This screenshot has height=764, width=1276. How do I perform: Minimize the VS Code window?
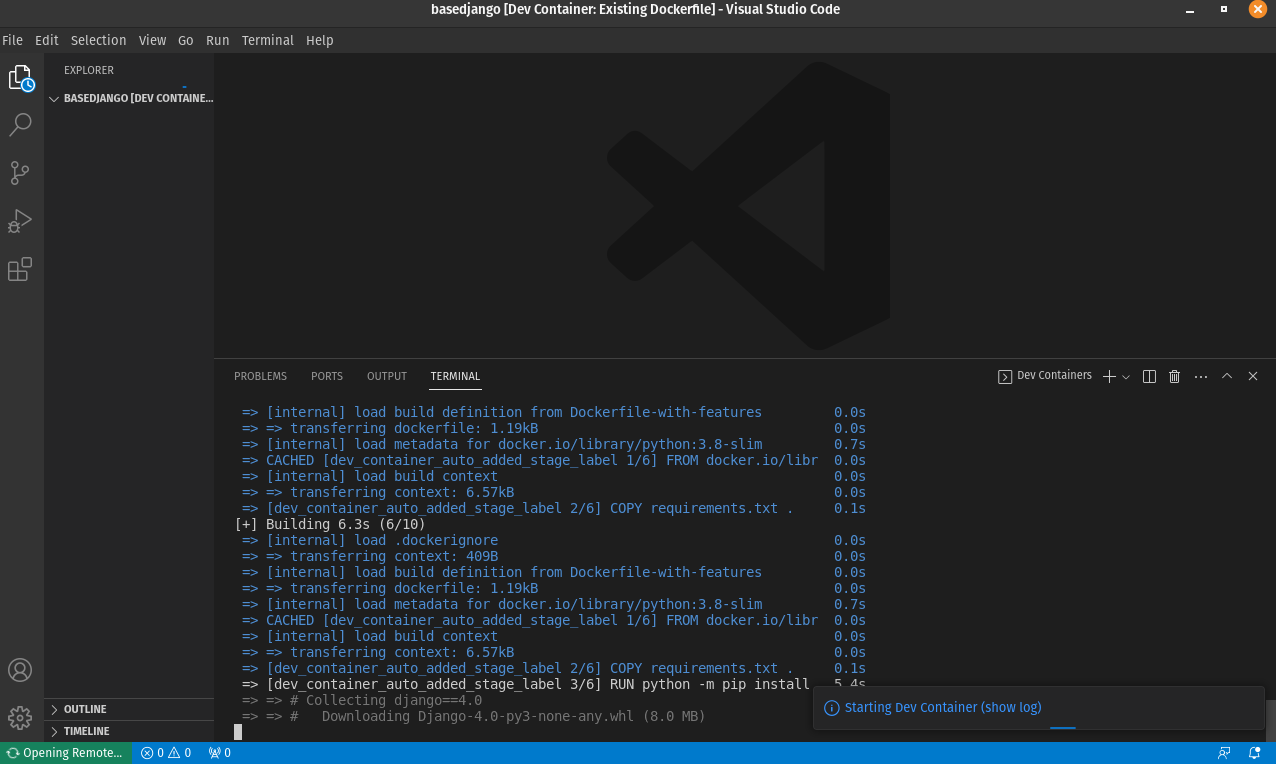(x=1190, y=10)
